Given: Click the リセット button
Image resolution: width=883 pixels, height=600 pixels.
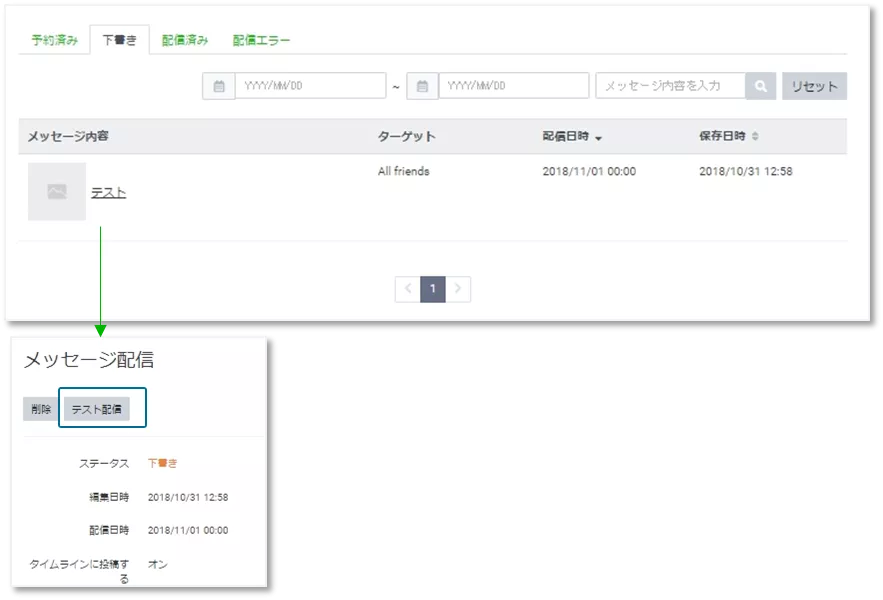Looking at the screenshot, I should pyautogui.click(x=814, y=86).
